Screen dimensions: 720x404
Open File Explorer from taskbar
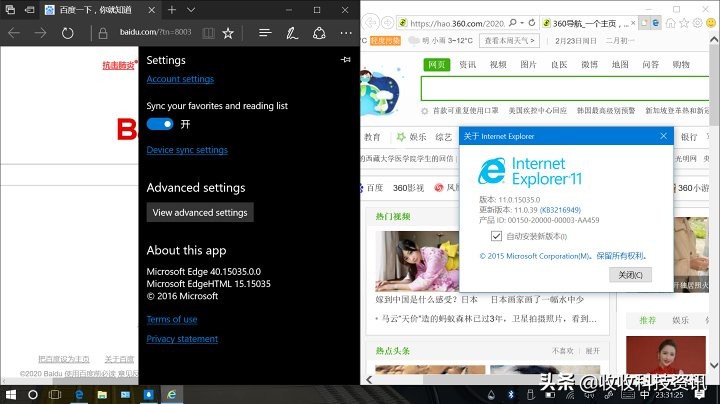[x=102, y=395]
